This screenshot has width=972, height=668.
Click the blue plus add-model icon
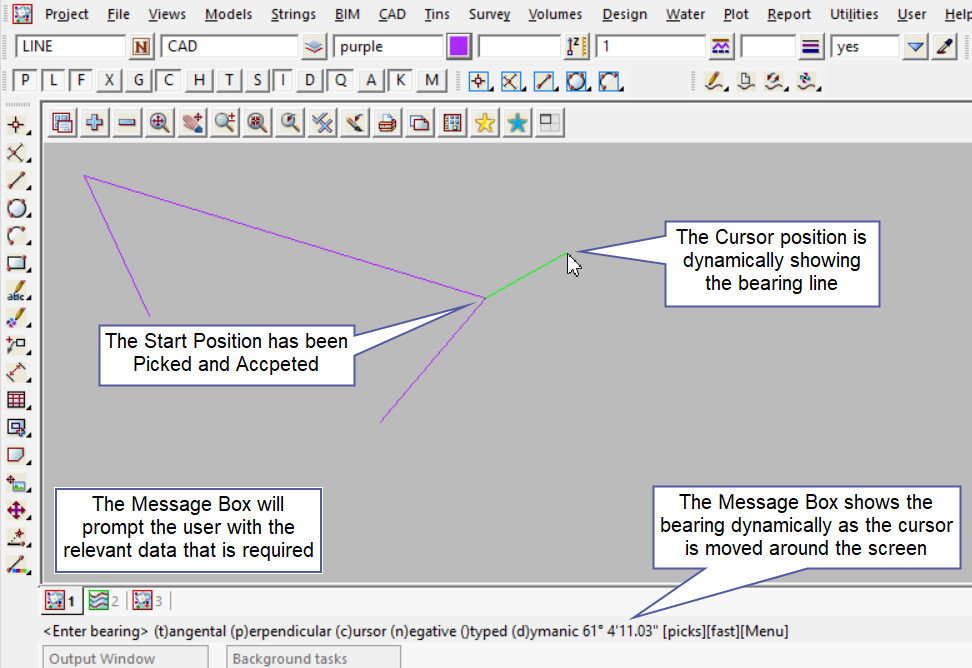click(x=95, y=123)
